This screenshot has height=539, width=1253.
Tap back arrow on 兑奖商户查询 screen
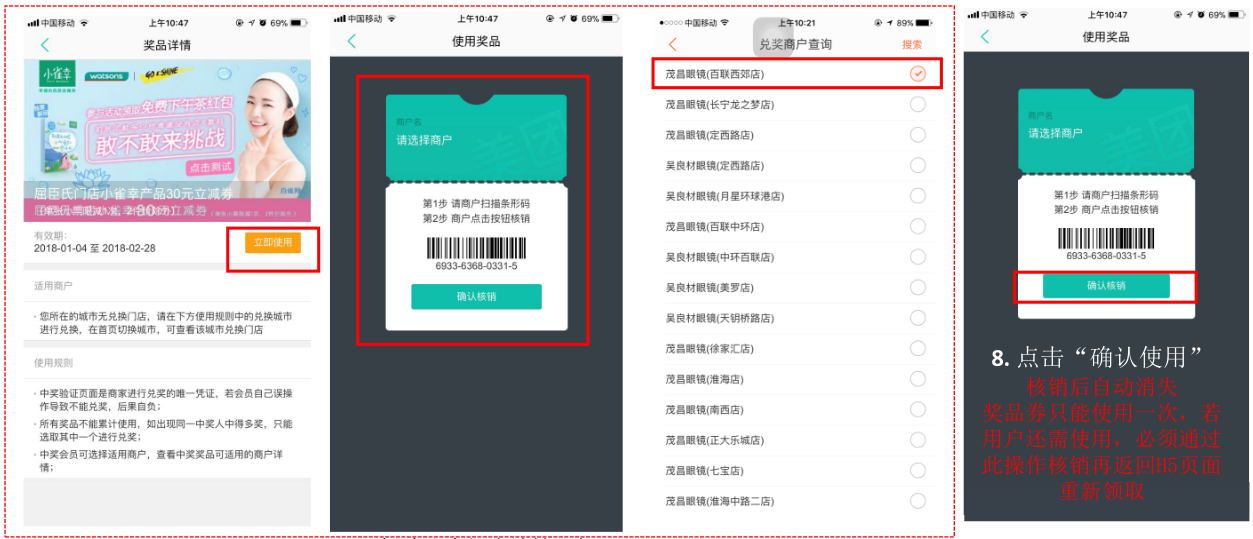pyautogui.click(x=672, y=45)
